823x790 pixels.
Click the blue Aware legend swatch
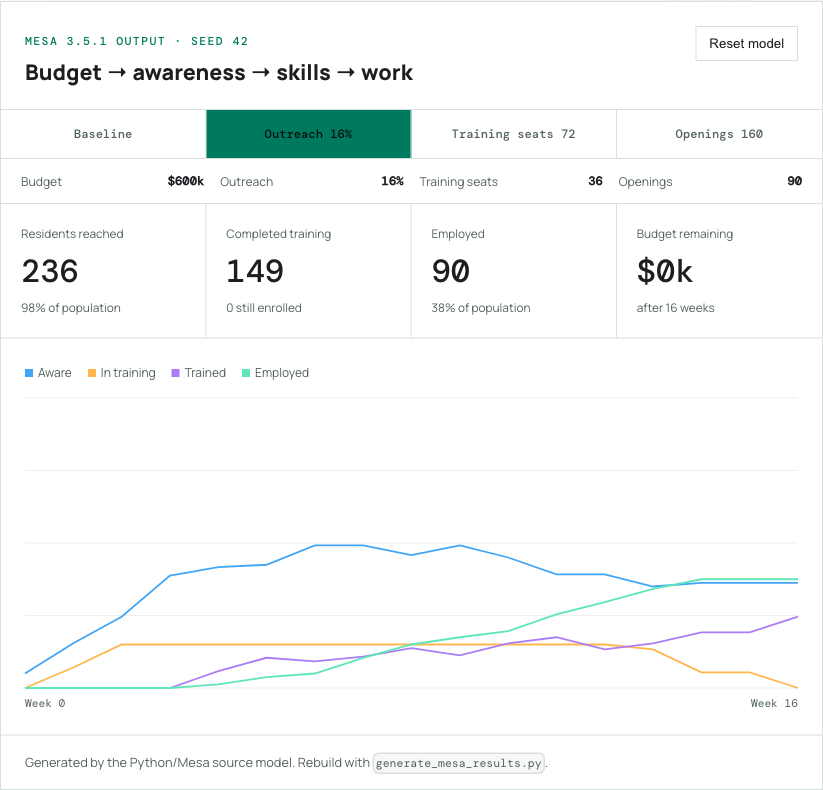[29, 373]
